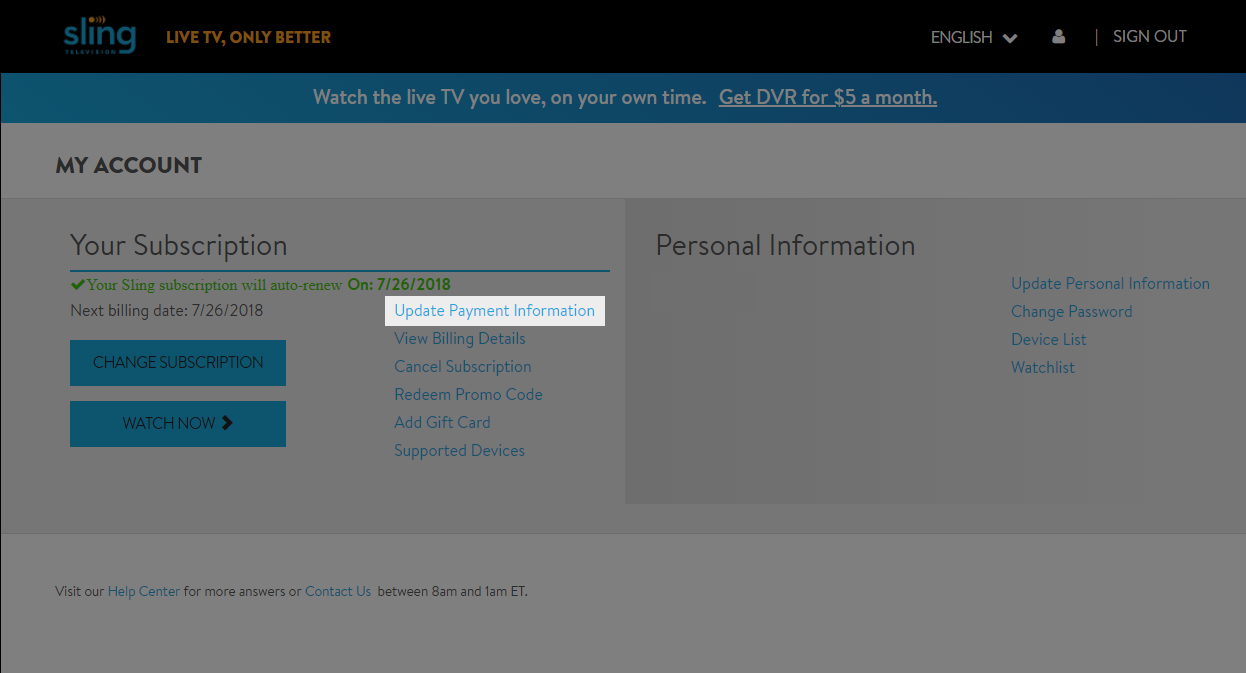This screenshot has width=1246, height=673.
Task: View Billing Details link
Action: pyautogui.click(x=459, y=339)
